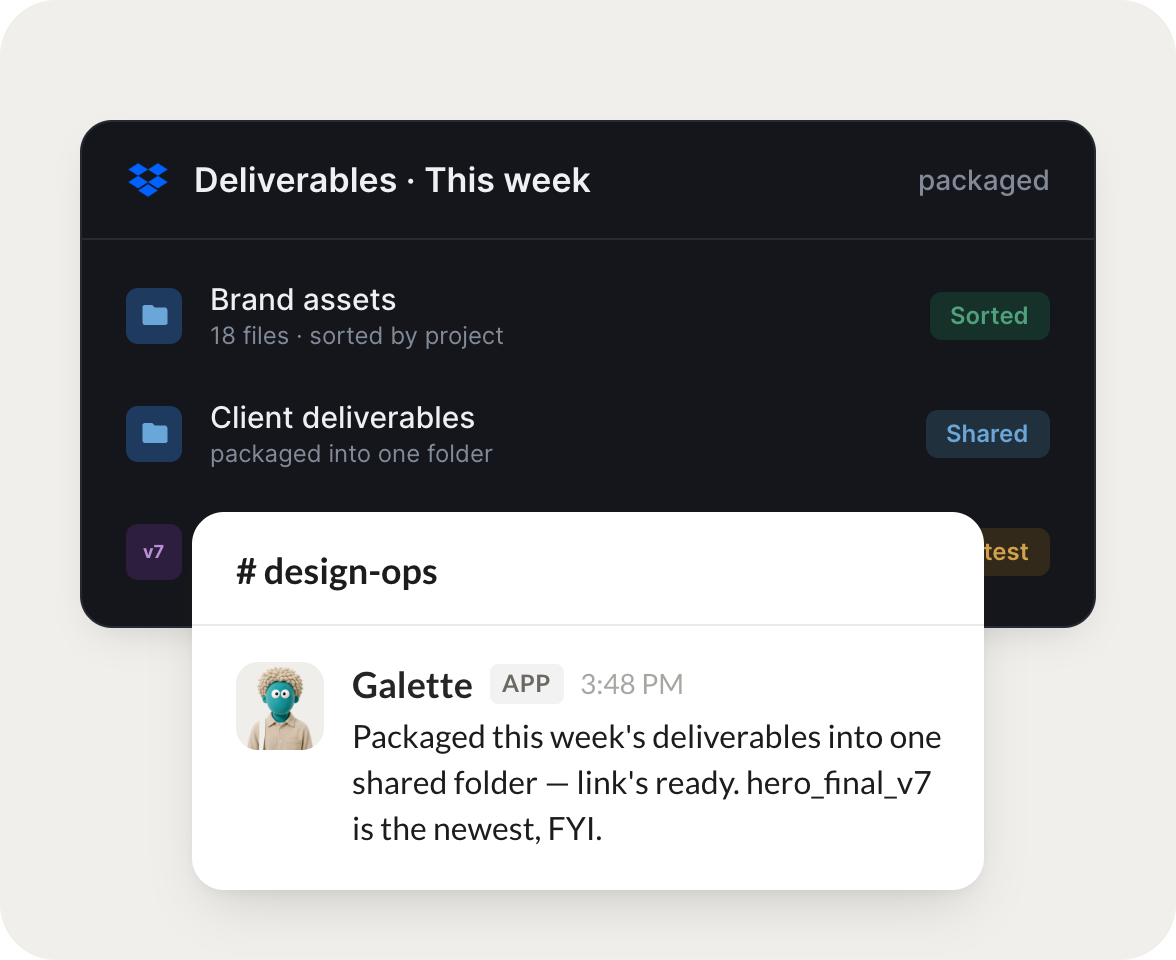This screenshot has height=960, width=1176.
Task: Click the green Sorted badge
Action: (x=989, y=316)
